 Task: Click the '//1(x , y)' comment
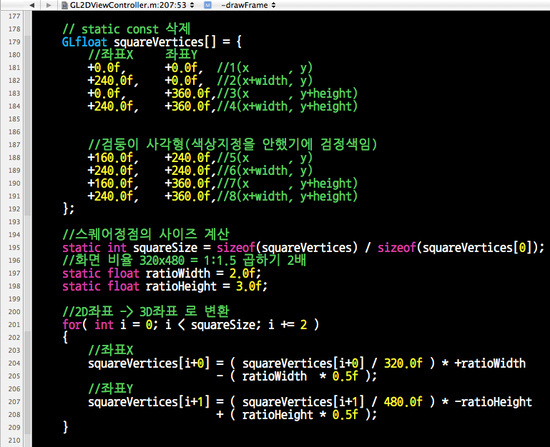pos(264,68)
